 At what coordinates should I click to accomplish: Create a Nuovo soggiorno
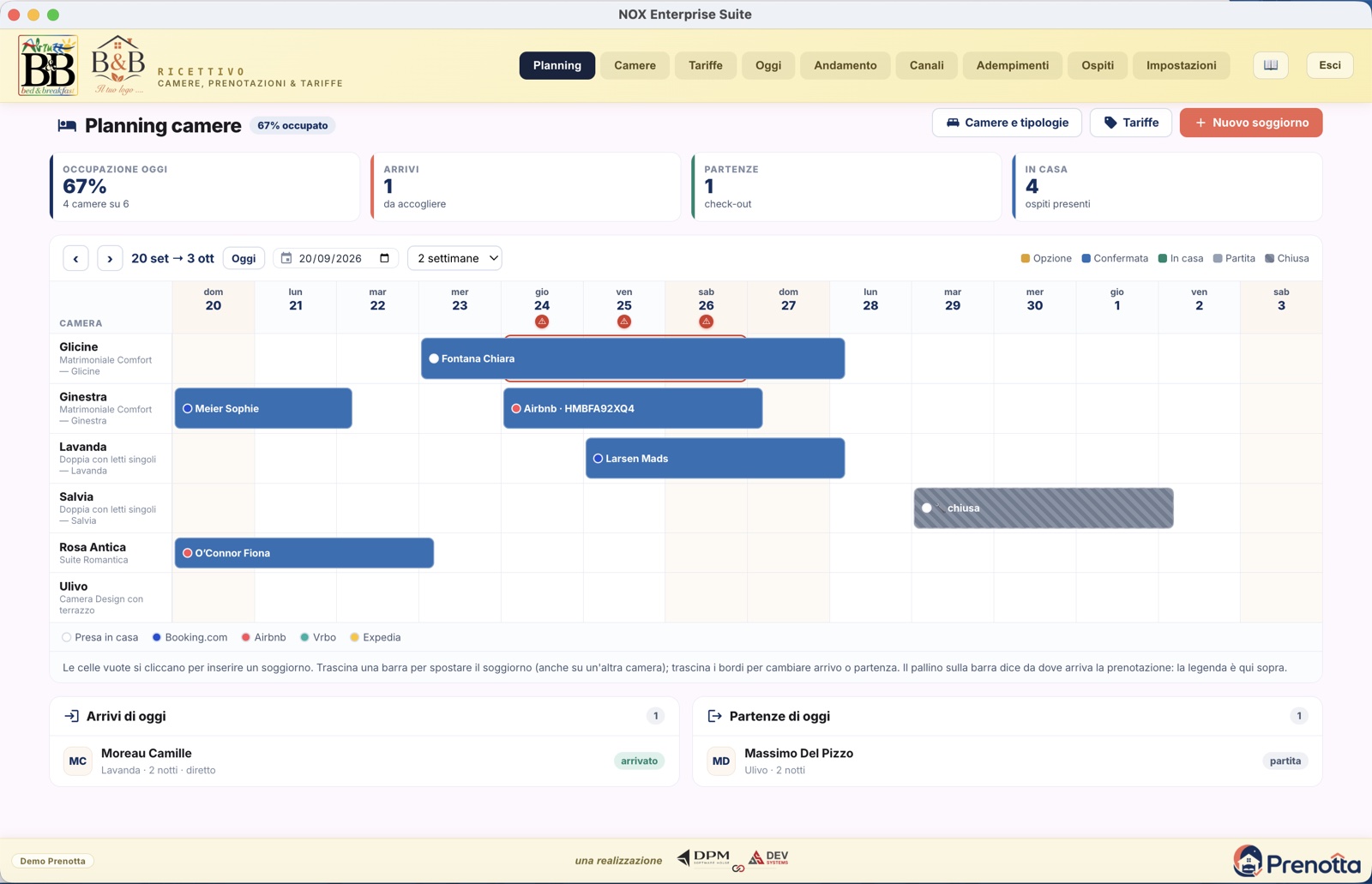click(1251, 123)
